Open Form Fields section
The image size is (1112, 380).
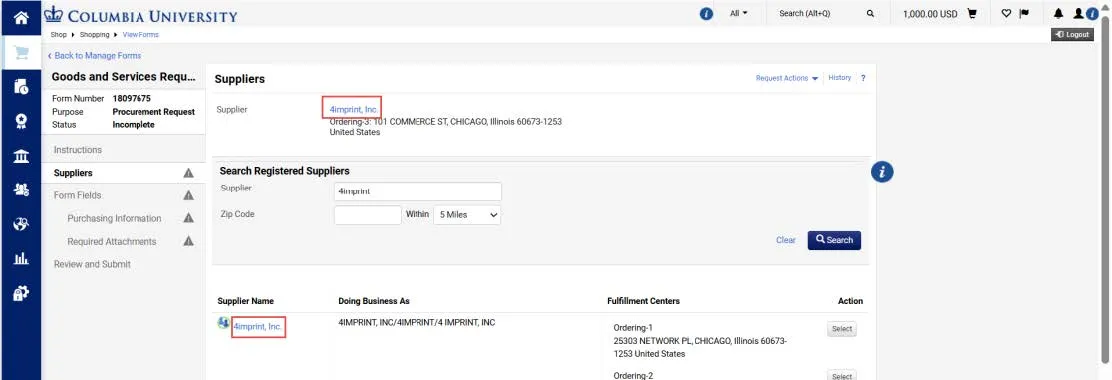pos(77,195)
